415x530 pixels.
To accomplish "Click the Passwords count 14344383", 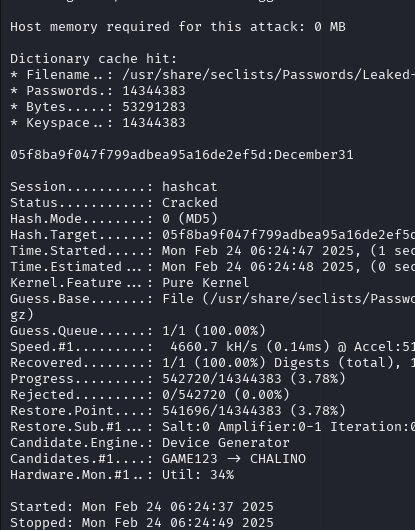I will 154,91.
